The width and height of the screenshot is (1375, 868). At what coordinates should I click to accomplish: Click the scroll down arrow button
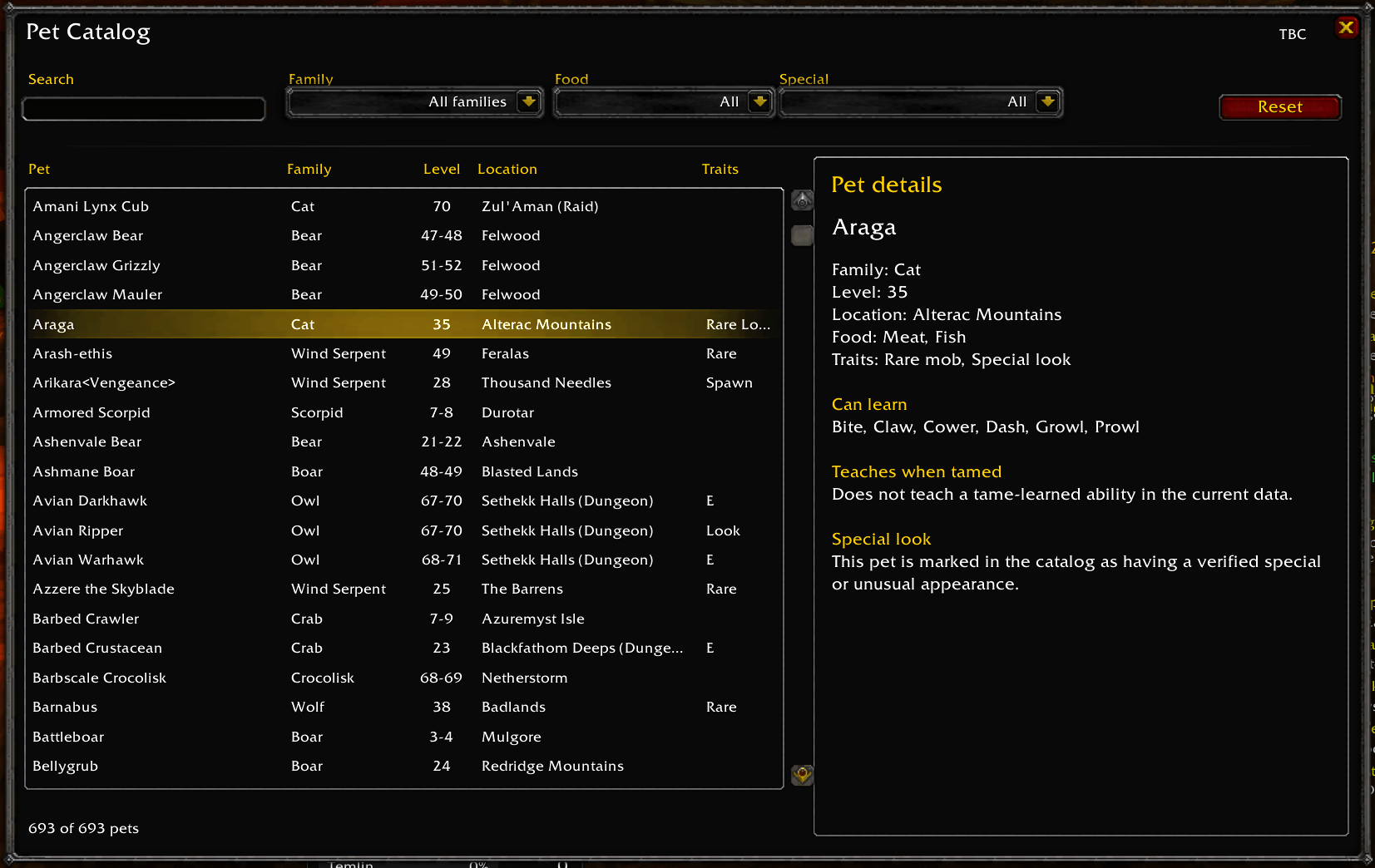click(802, 775)
